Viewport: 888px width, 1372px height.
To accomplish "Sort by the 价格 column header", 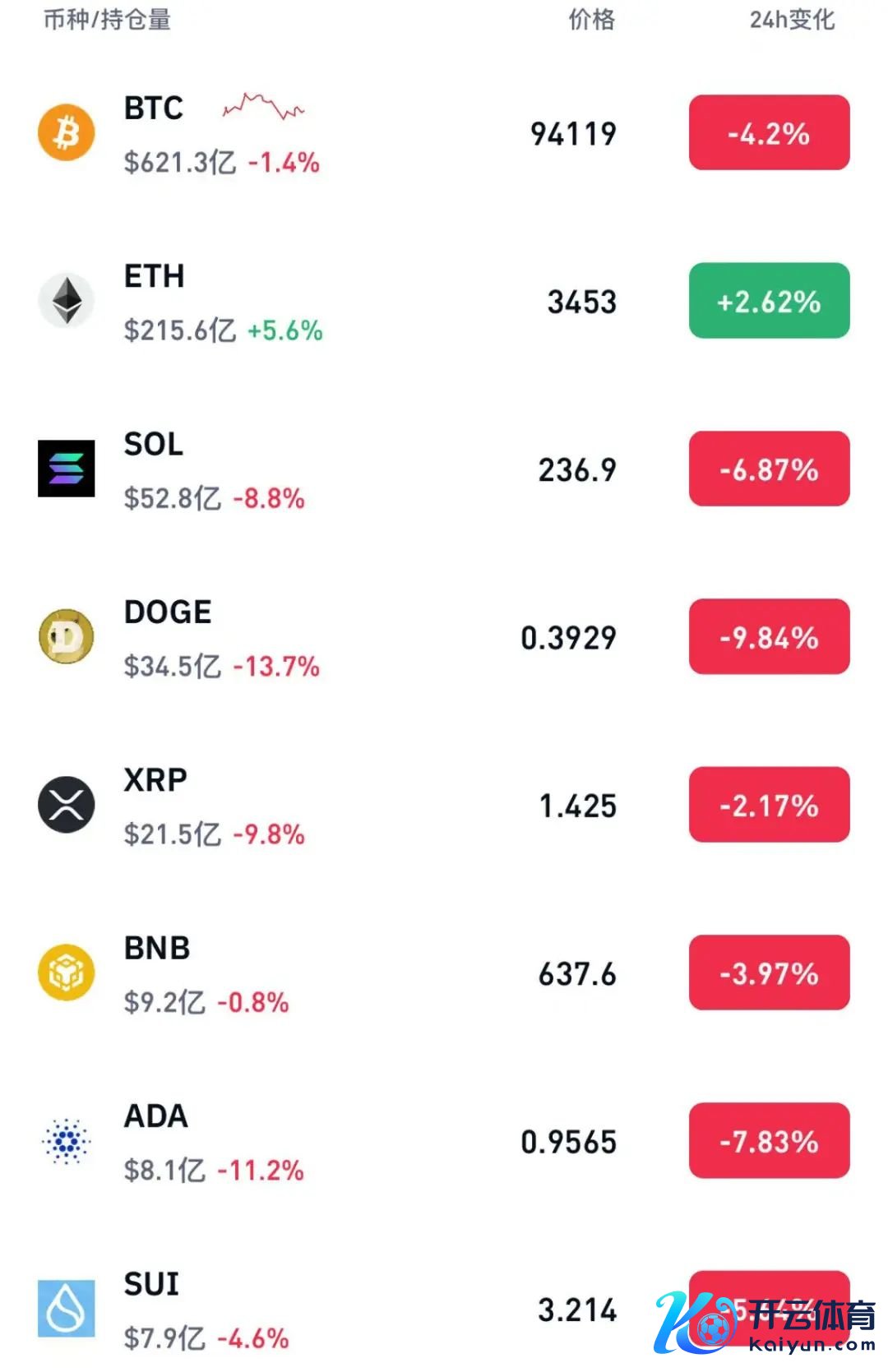I will pos(592,20).
